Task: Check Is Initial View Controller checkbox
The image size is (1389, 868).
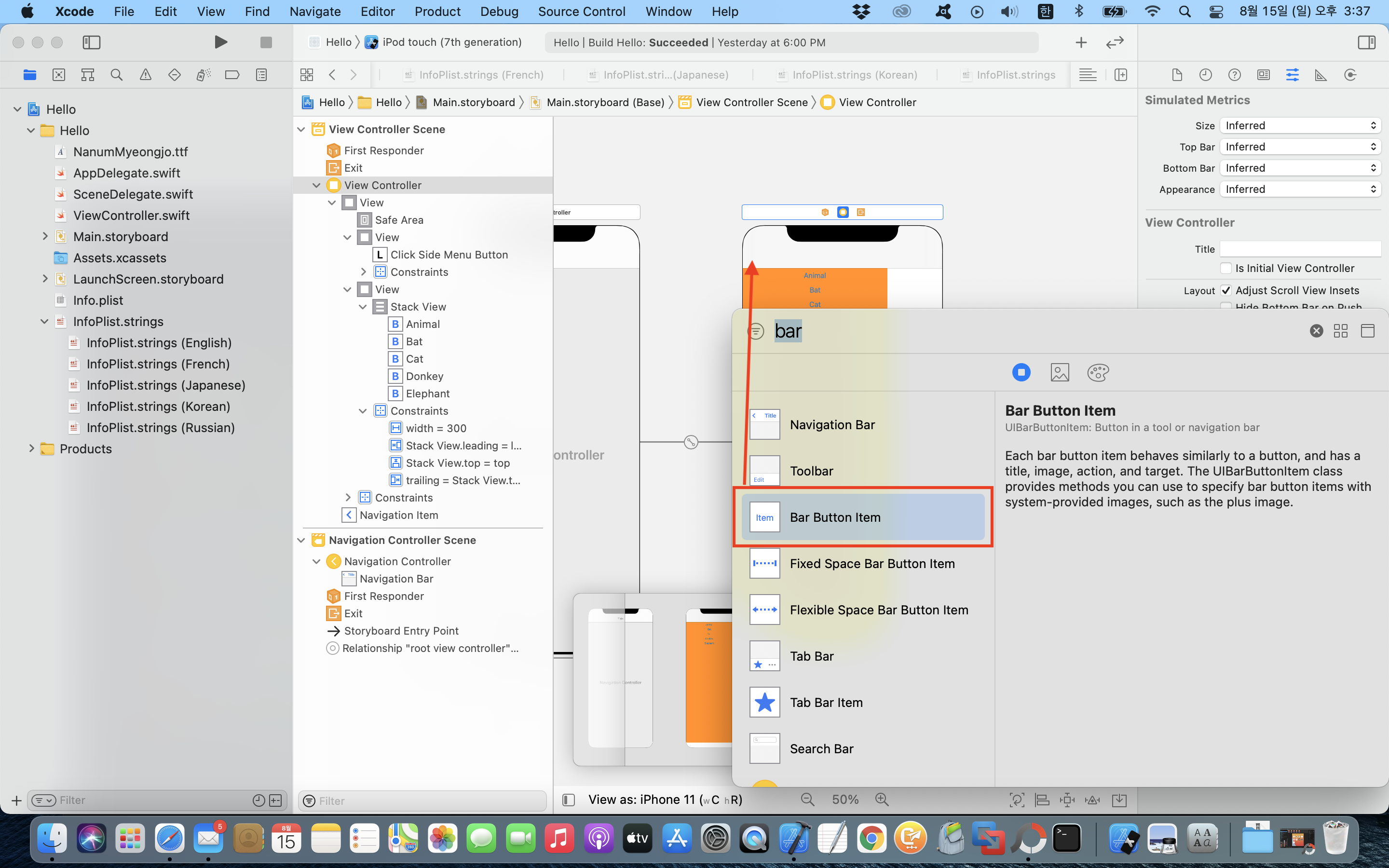Action: (1226, 268)
